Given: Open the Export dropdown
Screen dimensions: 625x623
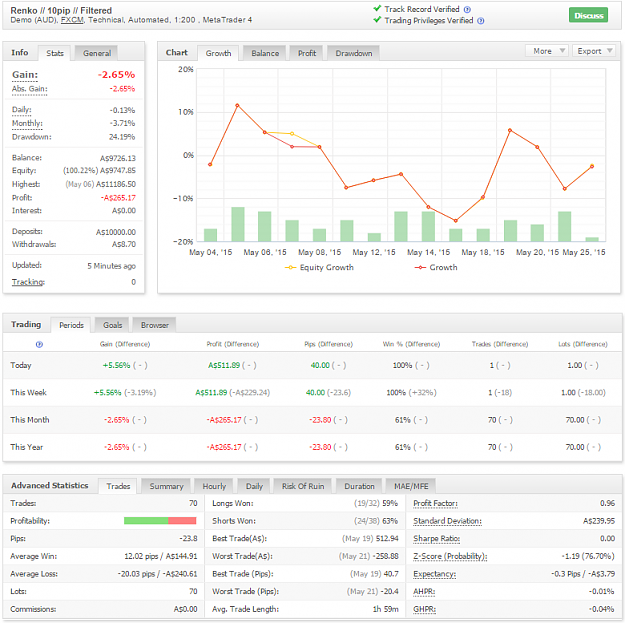Looking at the screenshot, I should click(x=594, y=51).
